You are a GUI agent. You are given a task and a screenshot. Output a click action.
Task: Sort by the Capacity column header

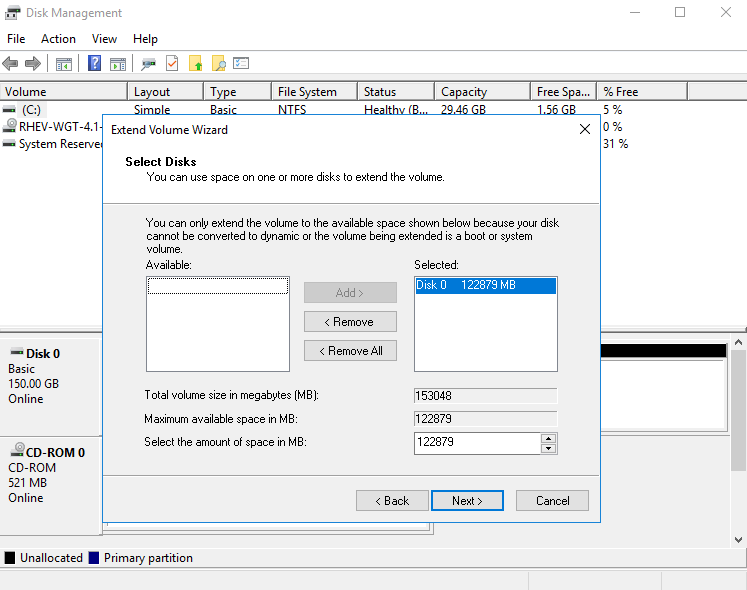pos(481,92)
